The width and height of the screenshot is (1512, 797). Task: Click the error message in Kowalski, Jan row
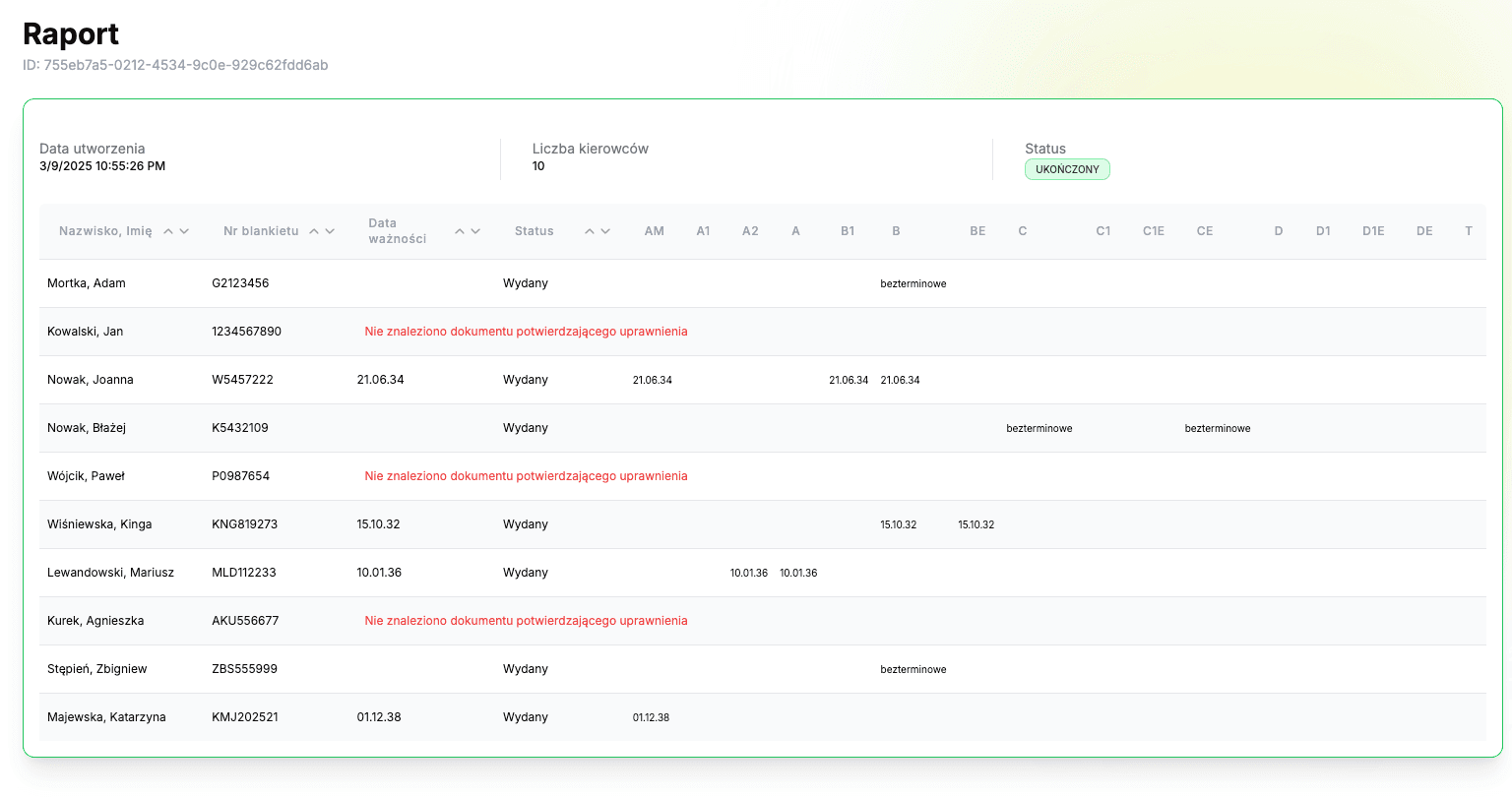[x=526, y=332]
